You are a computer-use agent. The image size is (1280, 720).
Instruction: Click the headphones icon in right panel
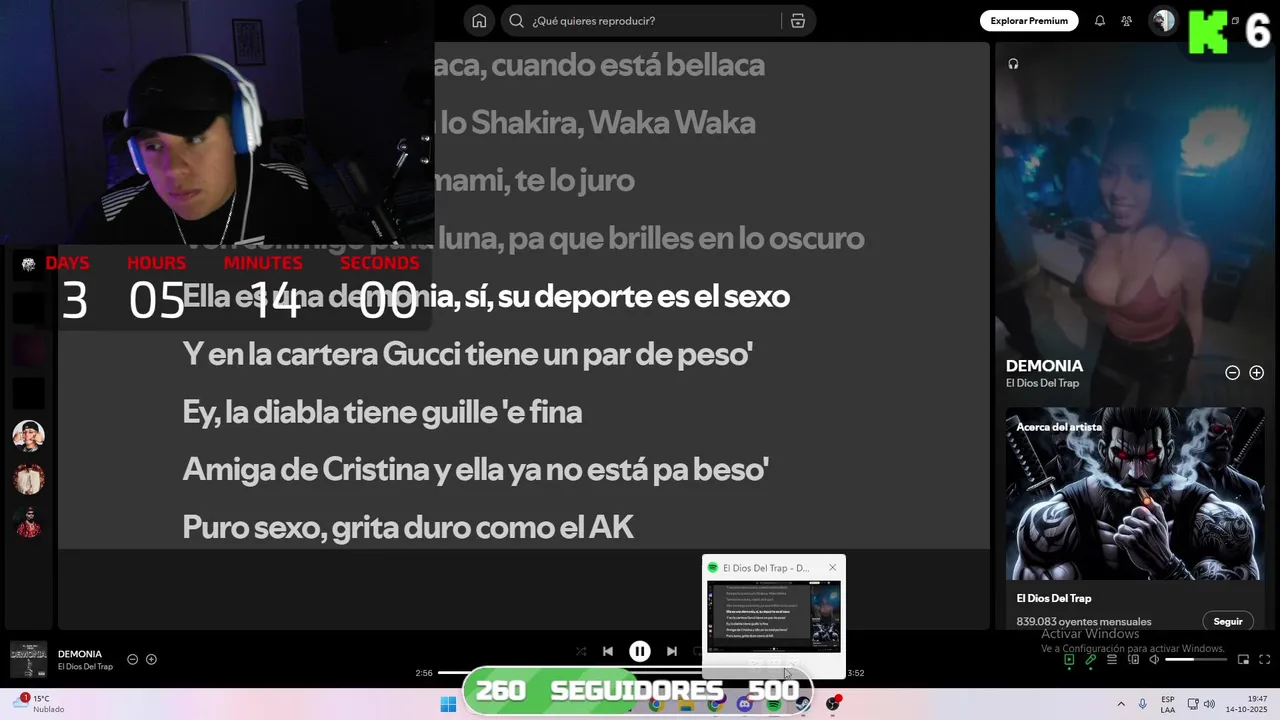pos(1013,64)
